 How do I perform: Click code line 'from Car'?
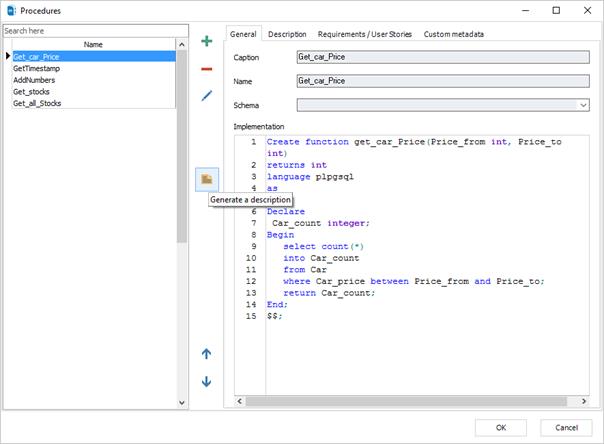(x=305, y=270)
